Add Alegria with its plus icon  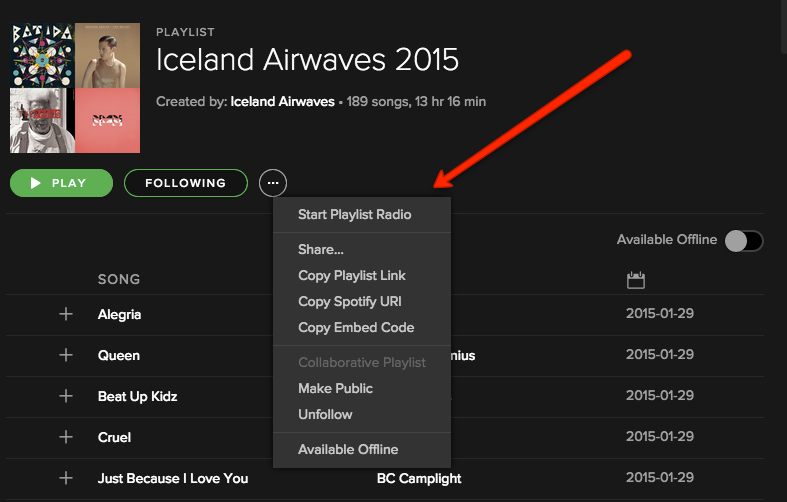pyautogui.click(x=66, y=314)
